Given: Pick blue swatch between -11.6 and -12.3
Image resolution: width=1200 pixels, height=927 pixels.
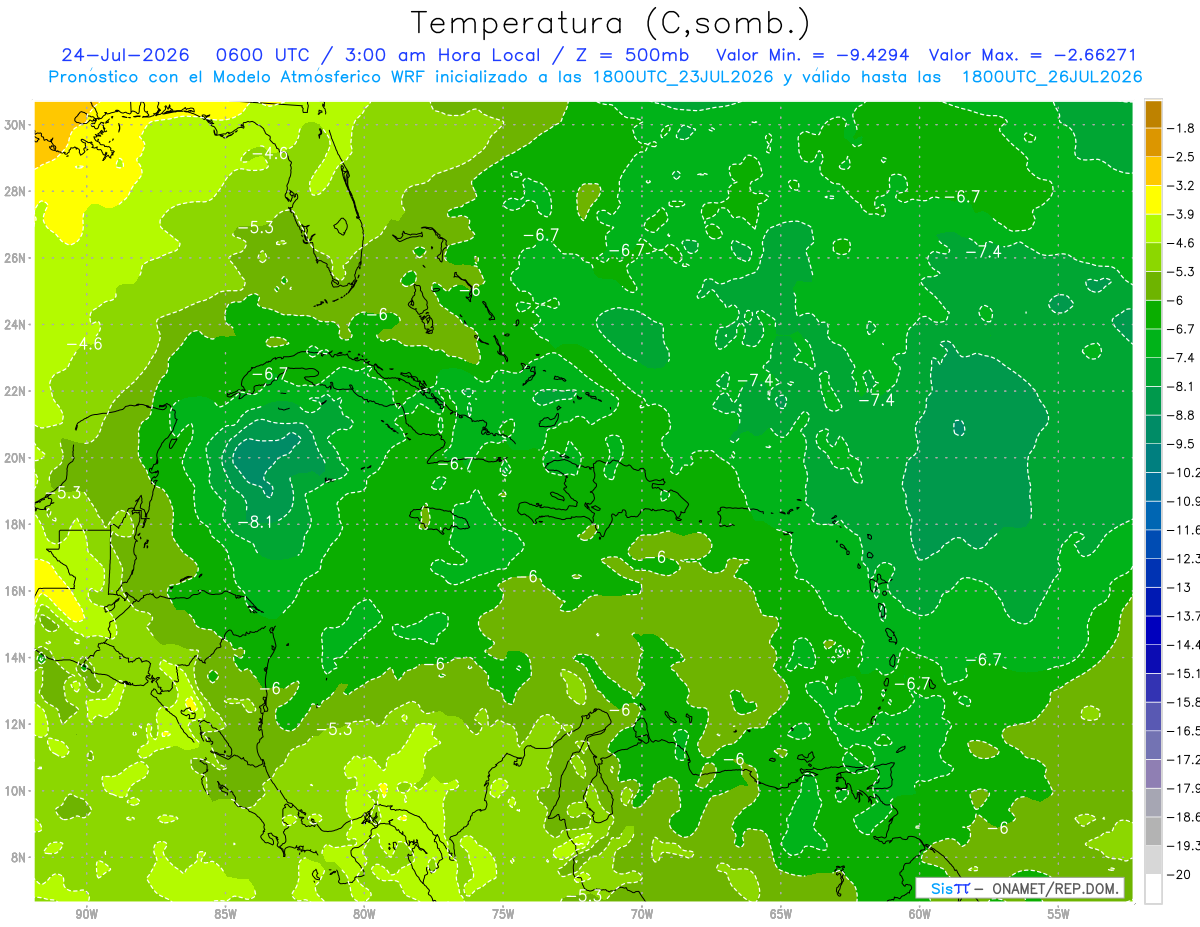Looking at the screenshot, I should (x=1153, y=544).
